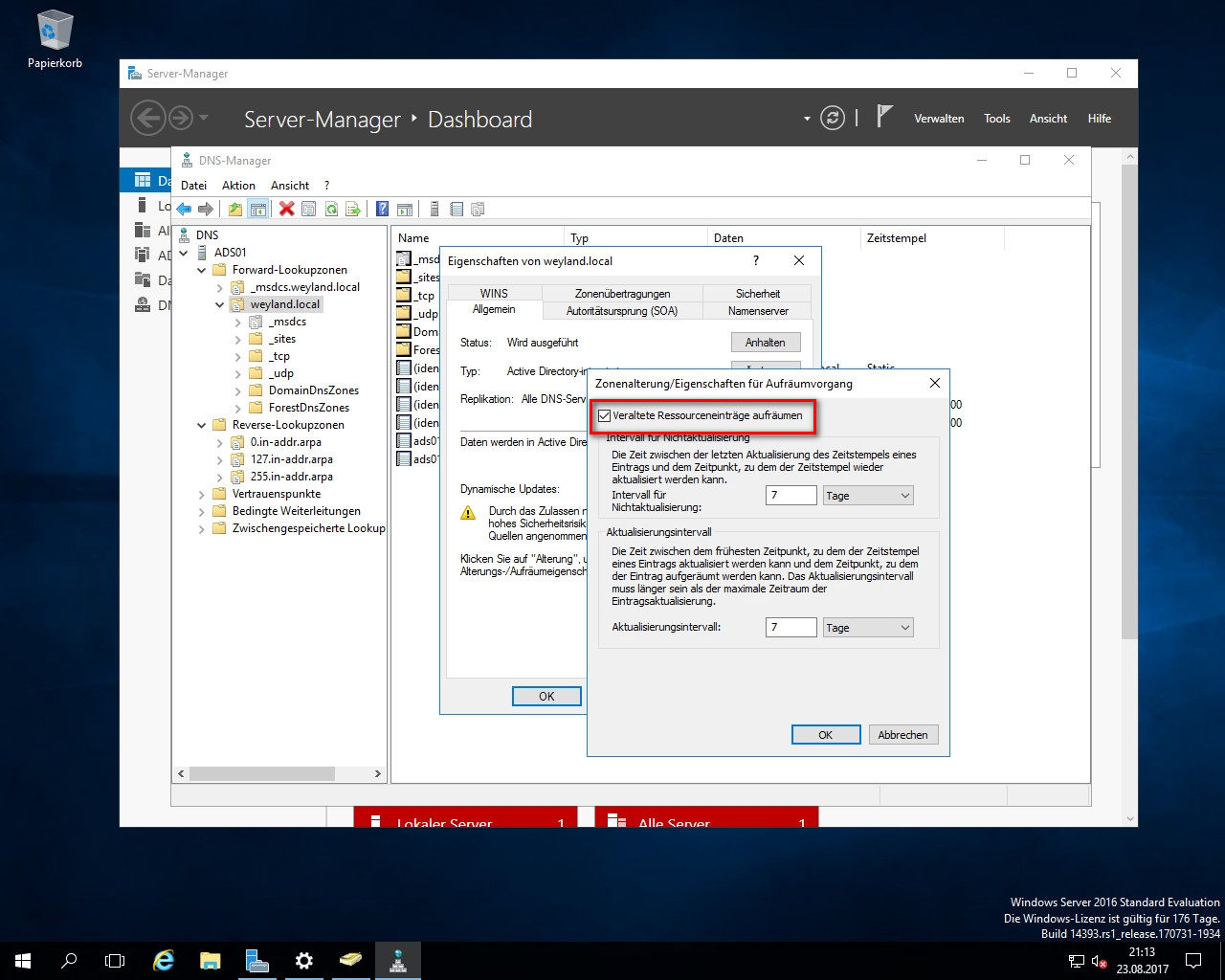Click the Aktualisierungsintervall number input field
1225x980 pixels.
pos(791,627)
